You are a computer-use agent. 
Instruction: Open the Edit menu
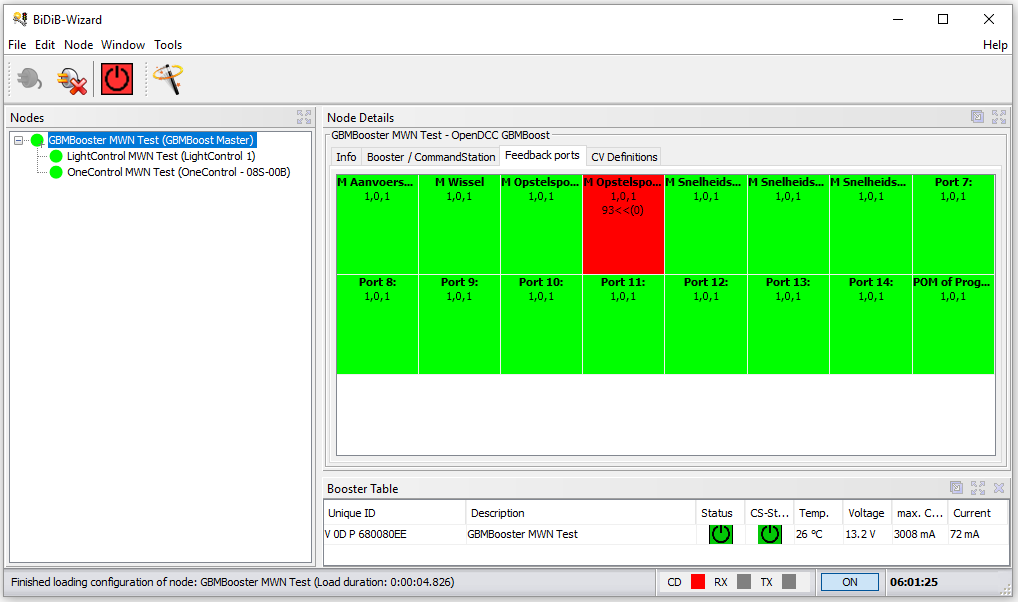click(45, 45)
